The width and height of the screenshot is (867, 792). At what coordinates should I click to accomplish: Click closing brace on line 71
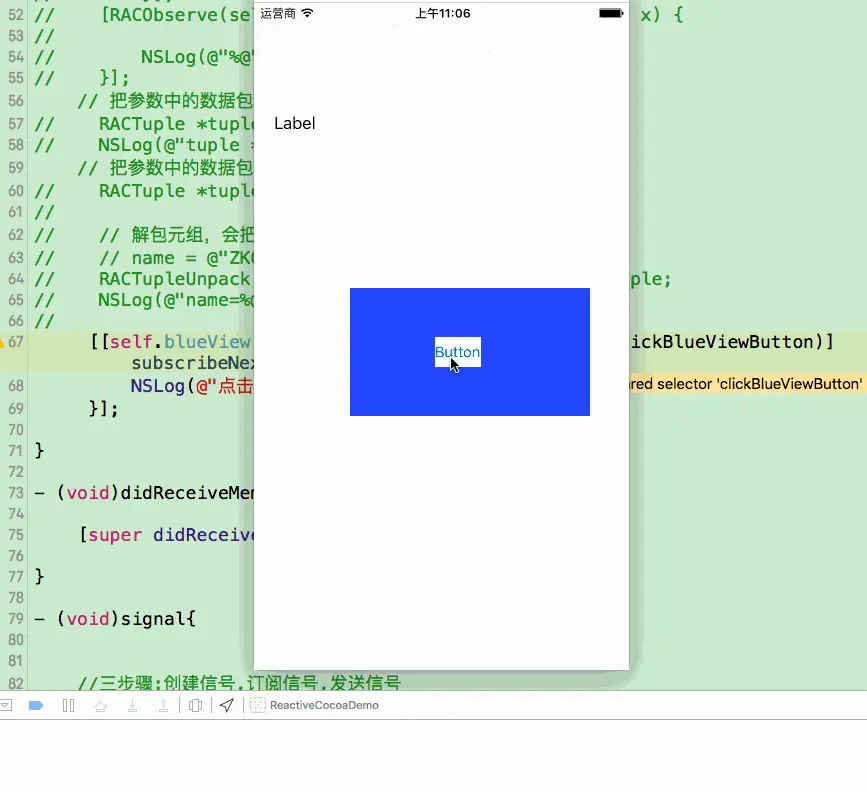tap(39, 451)
